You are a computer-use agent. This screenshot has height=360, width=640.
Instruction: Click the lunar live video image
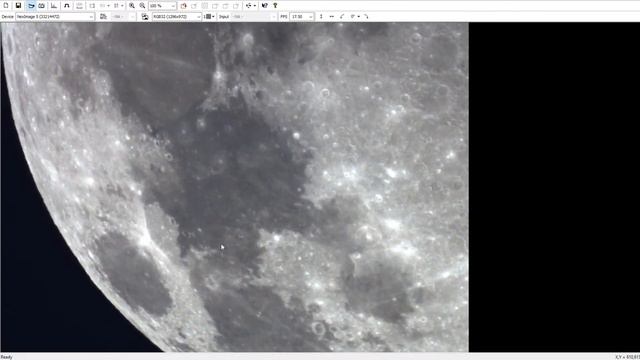235,187
